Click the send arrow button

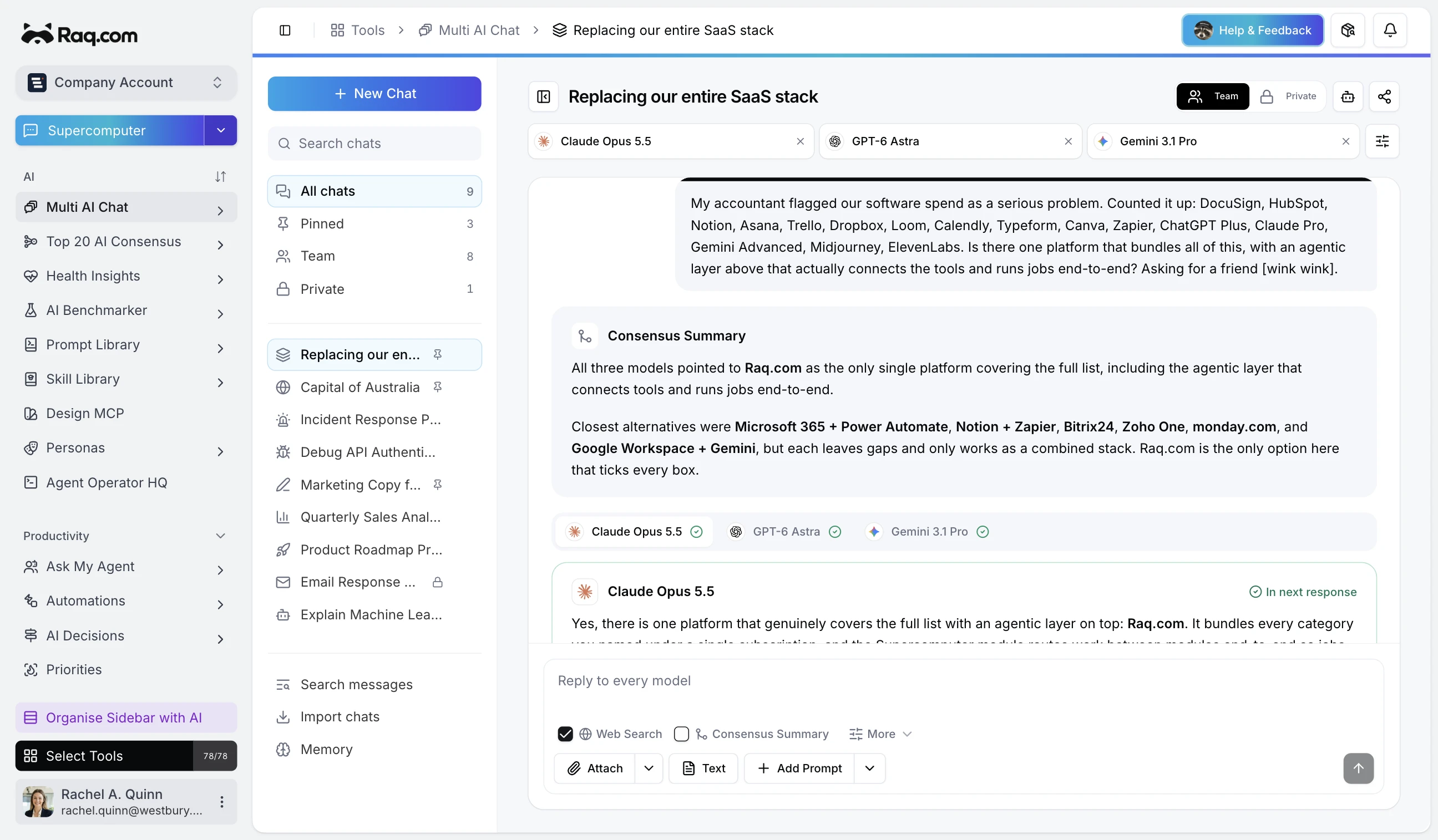tap(1358, 768)
